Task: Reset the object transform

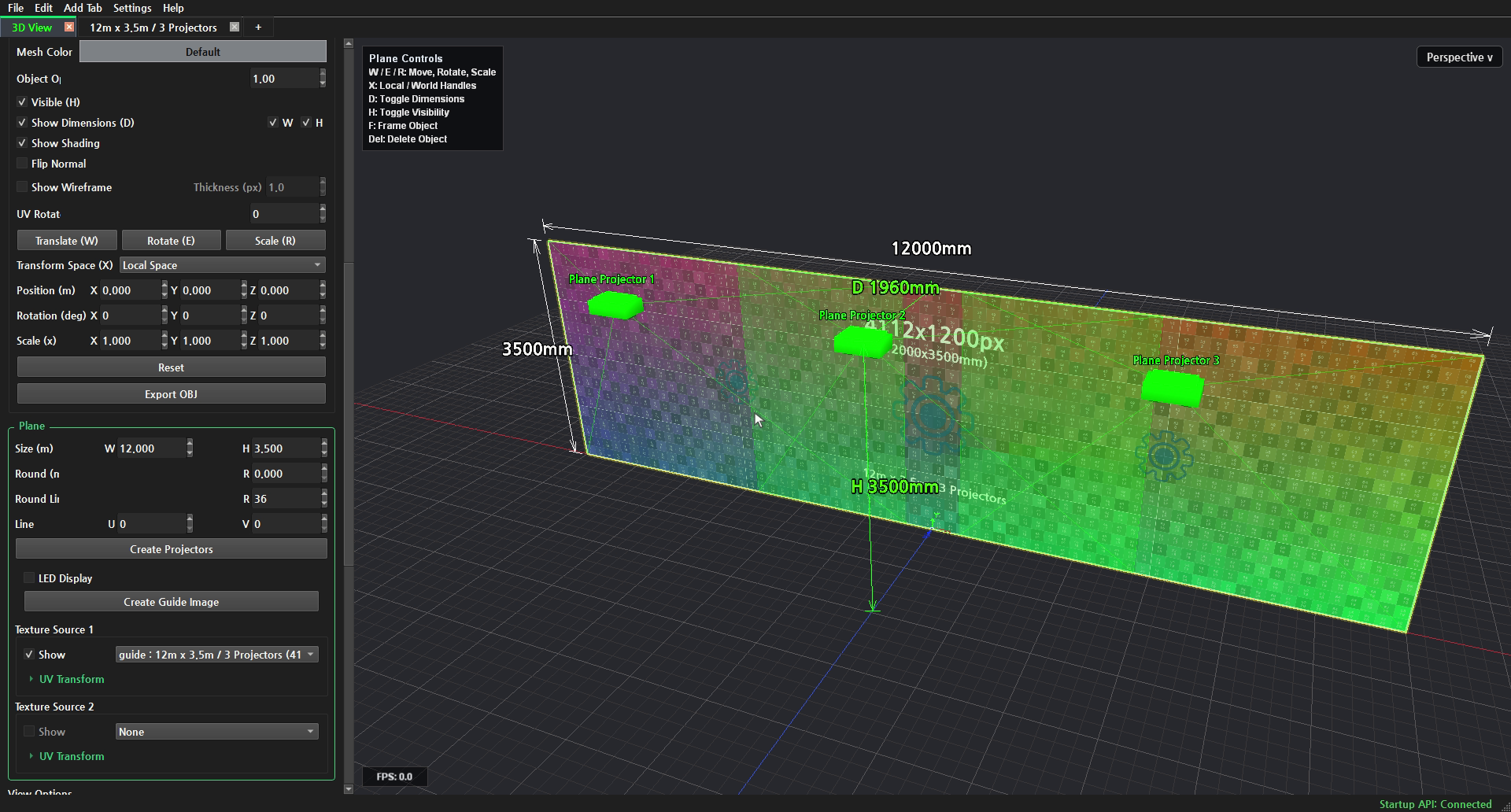Action: coord(171,367)
